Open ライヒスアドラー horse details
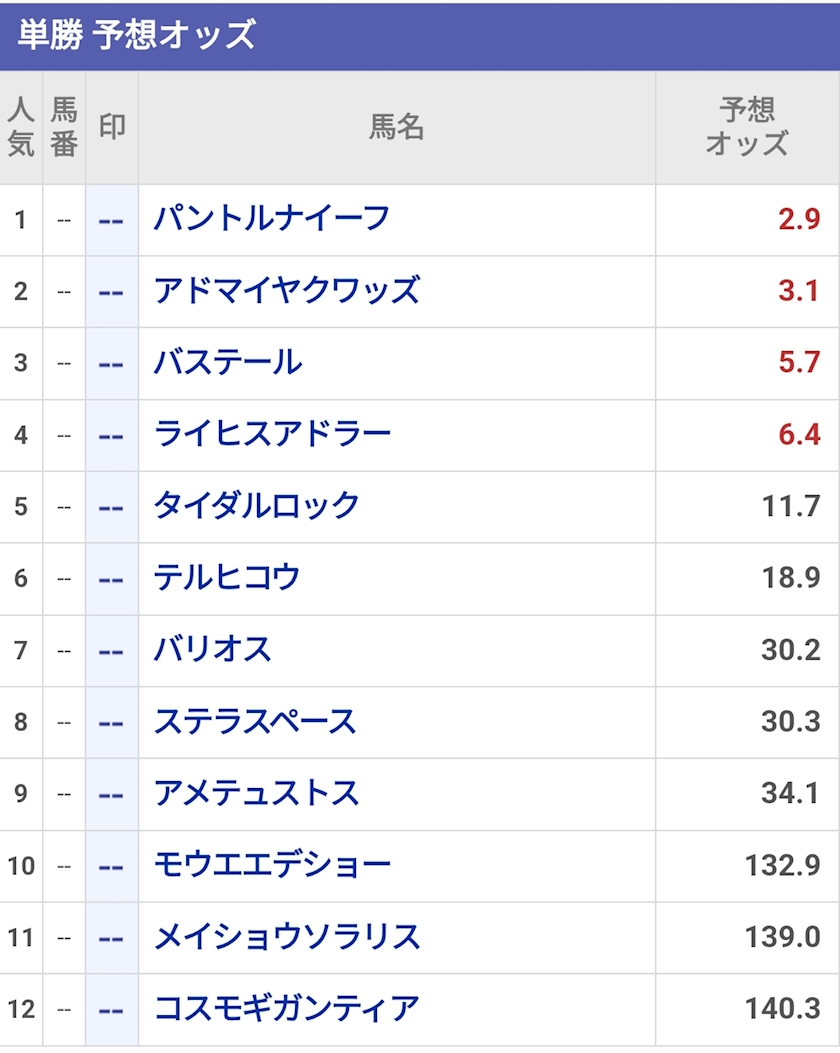 click(272, 435)
